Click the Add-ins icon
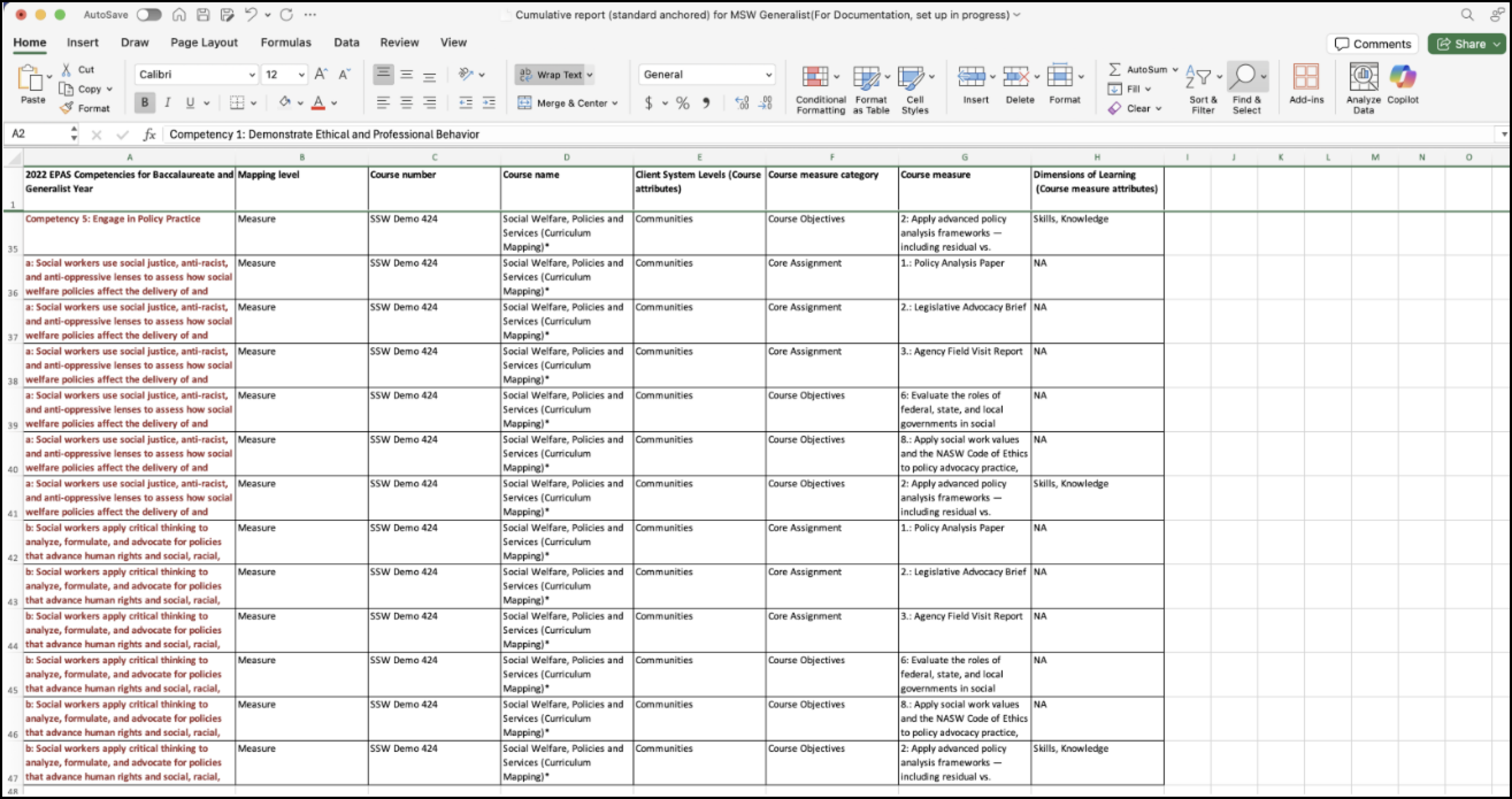The height and width of the screenshot is (799, 1512). click(1306, 78)
